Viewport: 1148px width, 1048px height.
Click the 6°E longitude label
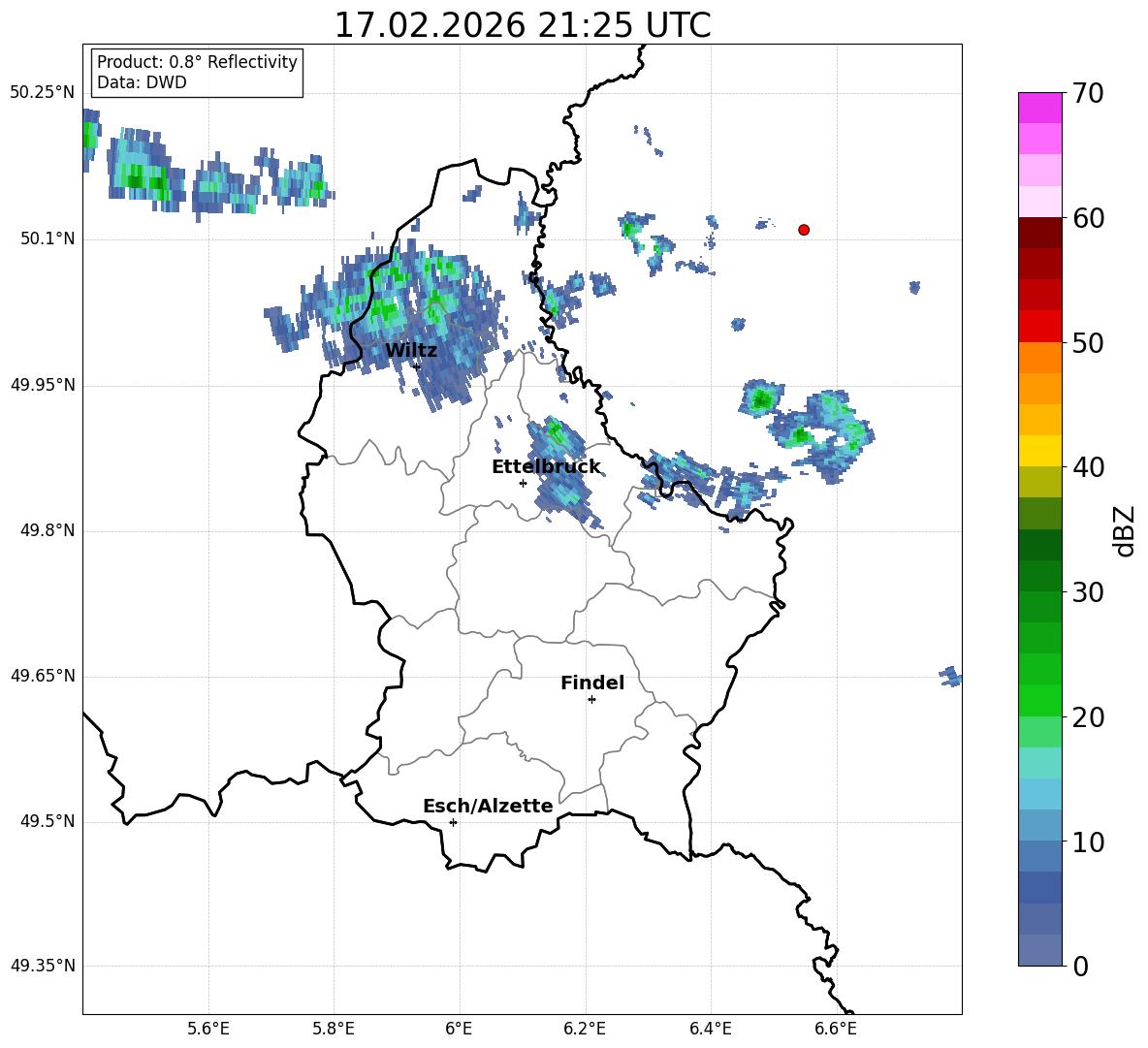point(459,1029)
